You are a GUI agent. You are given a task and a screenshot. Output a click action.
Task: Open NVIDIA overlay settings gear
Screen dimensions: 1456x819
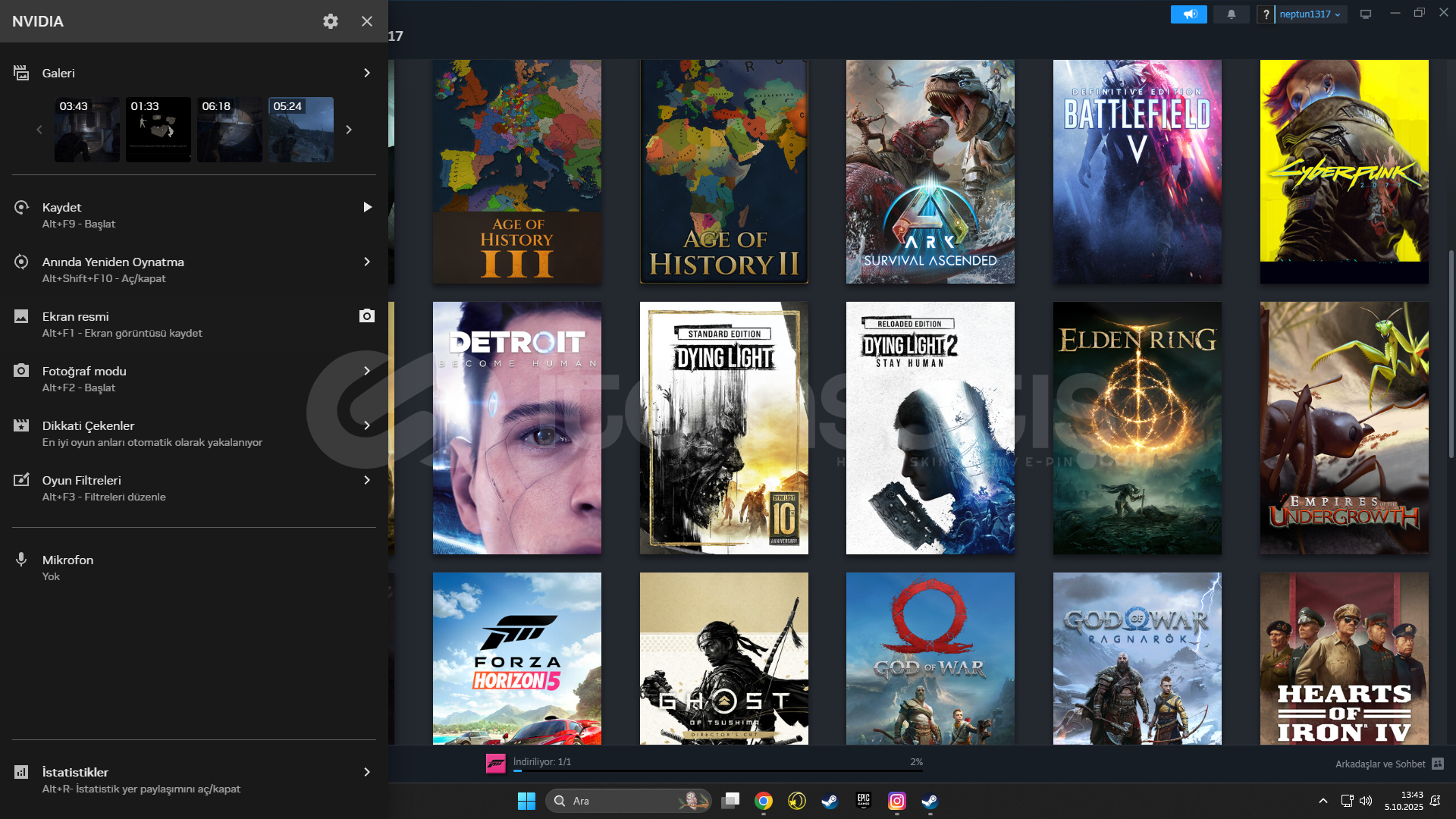click(331, 21)
